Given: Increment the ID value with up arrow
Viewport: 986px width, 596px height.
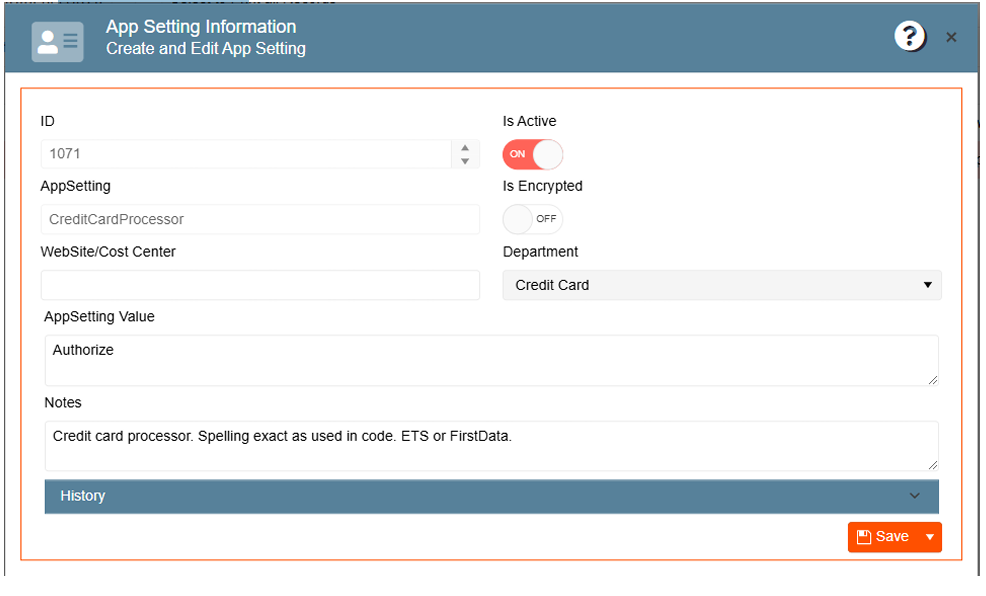Looking at the screenshot, I should tap(465, 148).
